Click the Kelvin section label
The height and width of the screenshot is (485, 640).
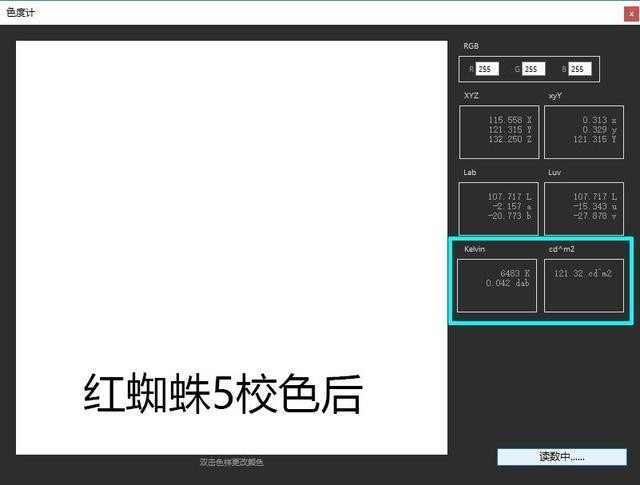(x=474, y=249)
